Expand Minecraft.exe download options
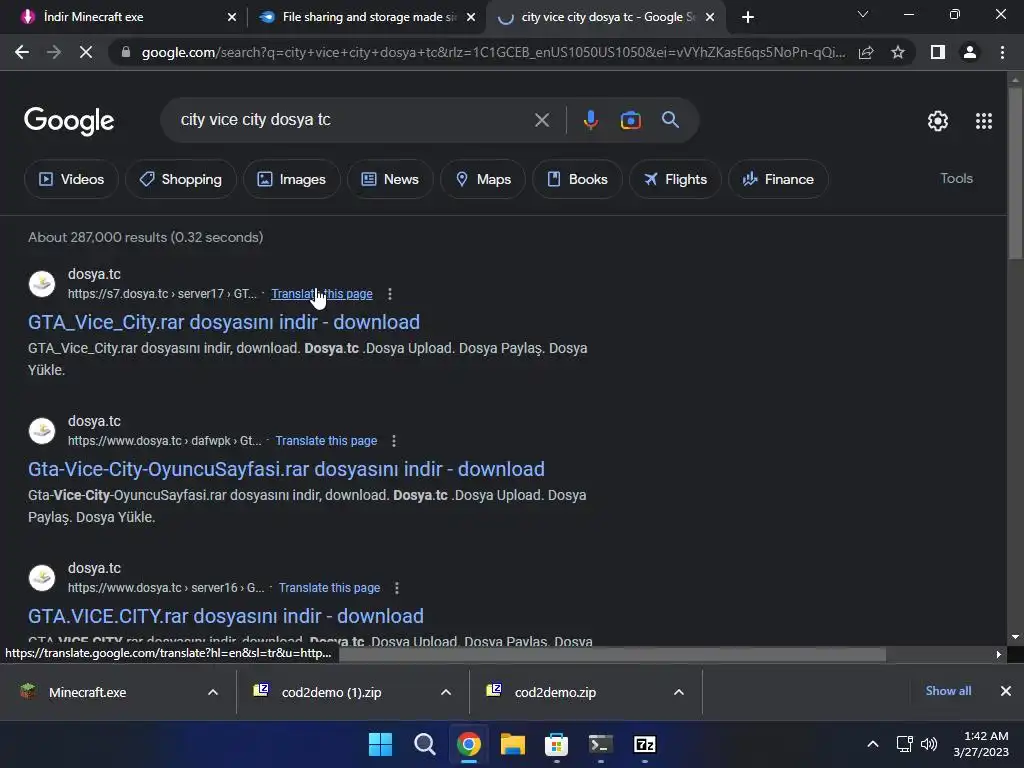 [213, 692]
